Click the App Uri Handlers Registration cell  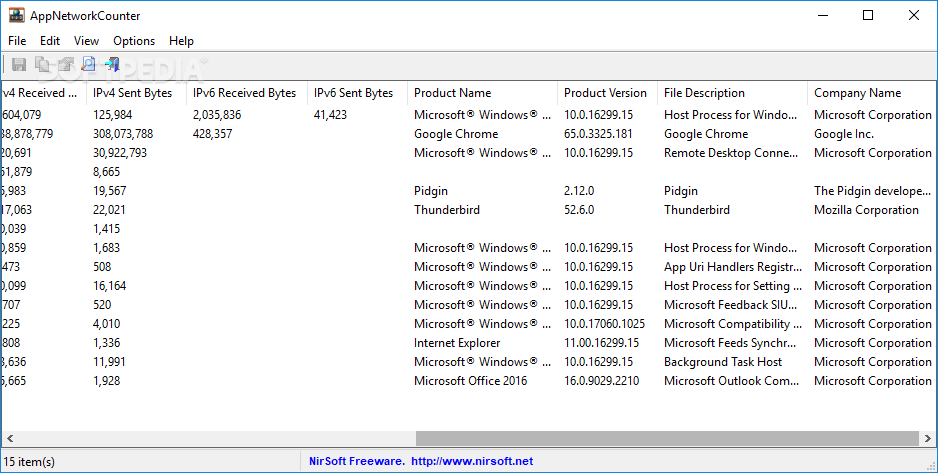click(x=733, y=267)
